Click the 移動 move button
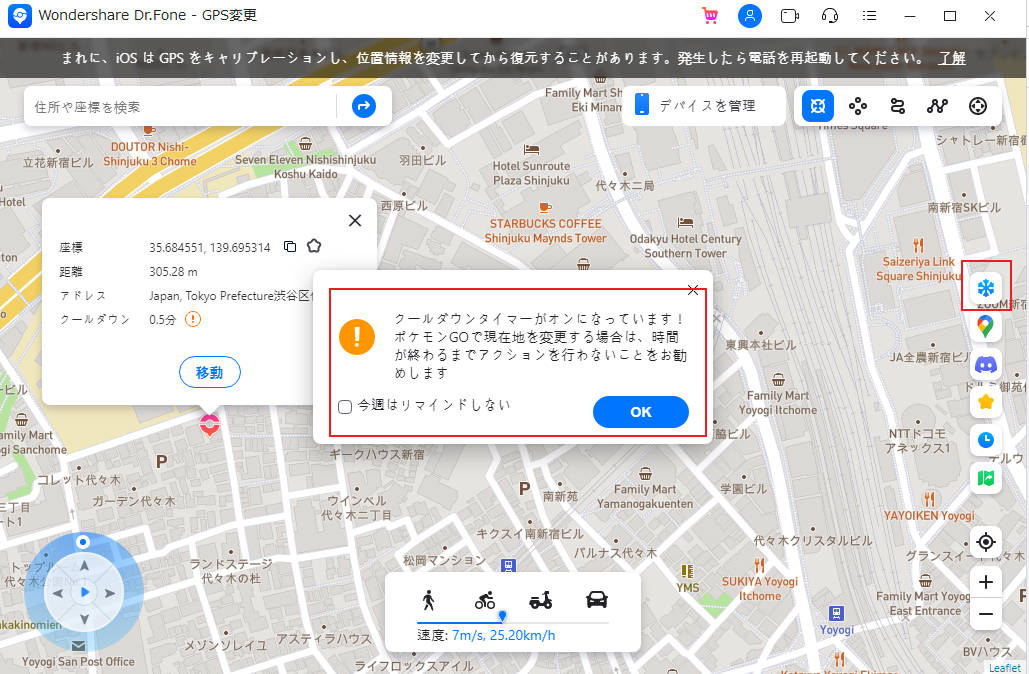Viewport: 1029px width, 674px height. coord(210,373)
